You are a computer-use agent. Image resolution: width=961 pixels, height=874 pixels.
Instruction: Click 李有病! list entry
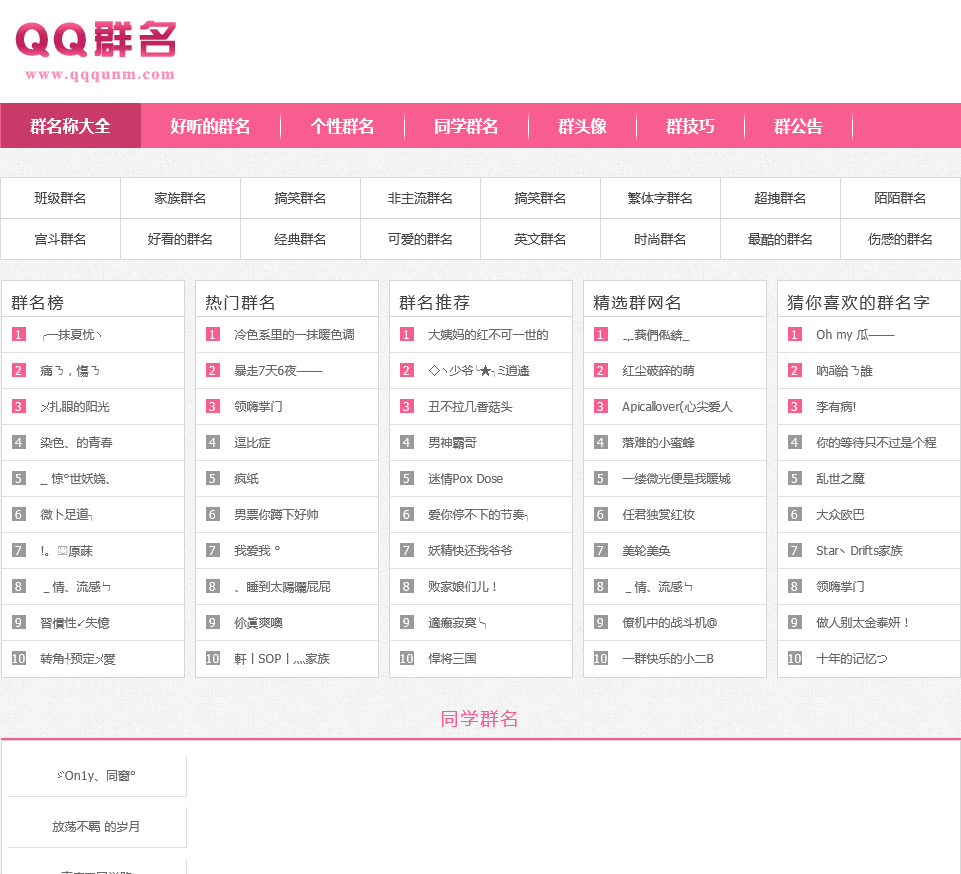pyautogui.click(x=836, y=406)
